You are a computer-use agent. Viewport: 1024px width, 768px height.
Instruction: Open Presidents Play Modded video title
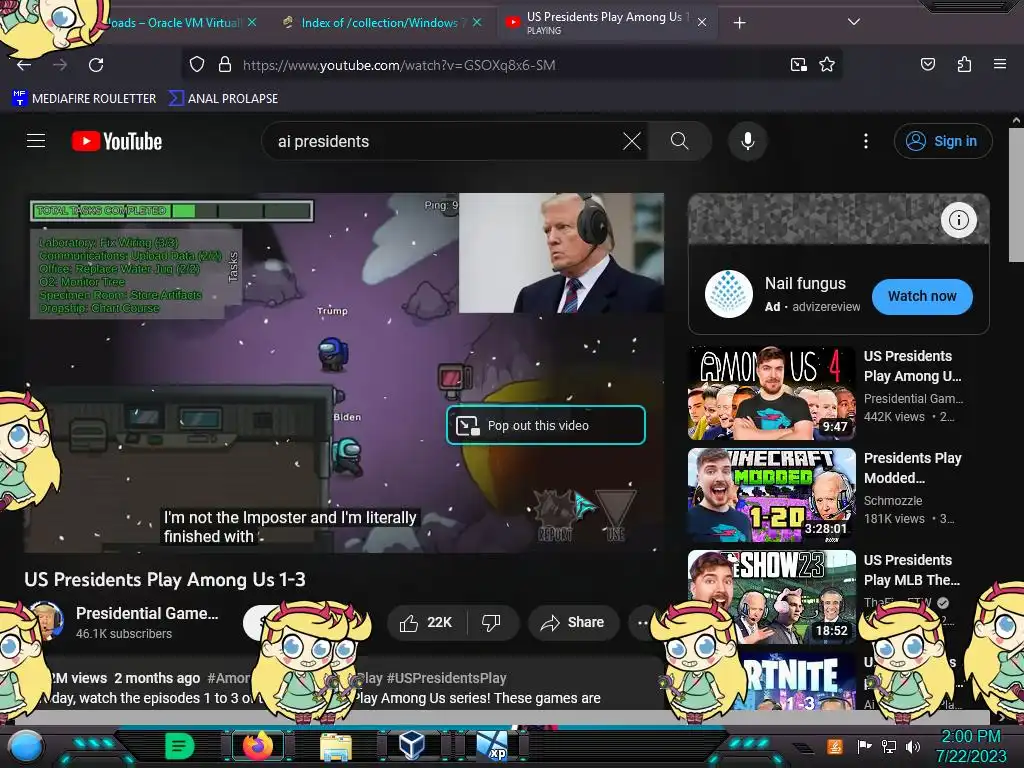click(912, 468)
